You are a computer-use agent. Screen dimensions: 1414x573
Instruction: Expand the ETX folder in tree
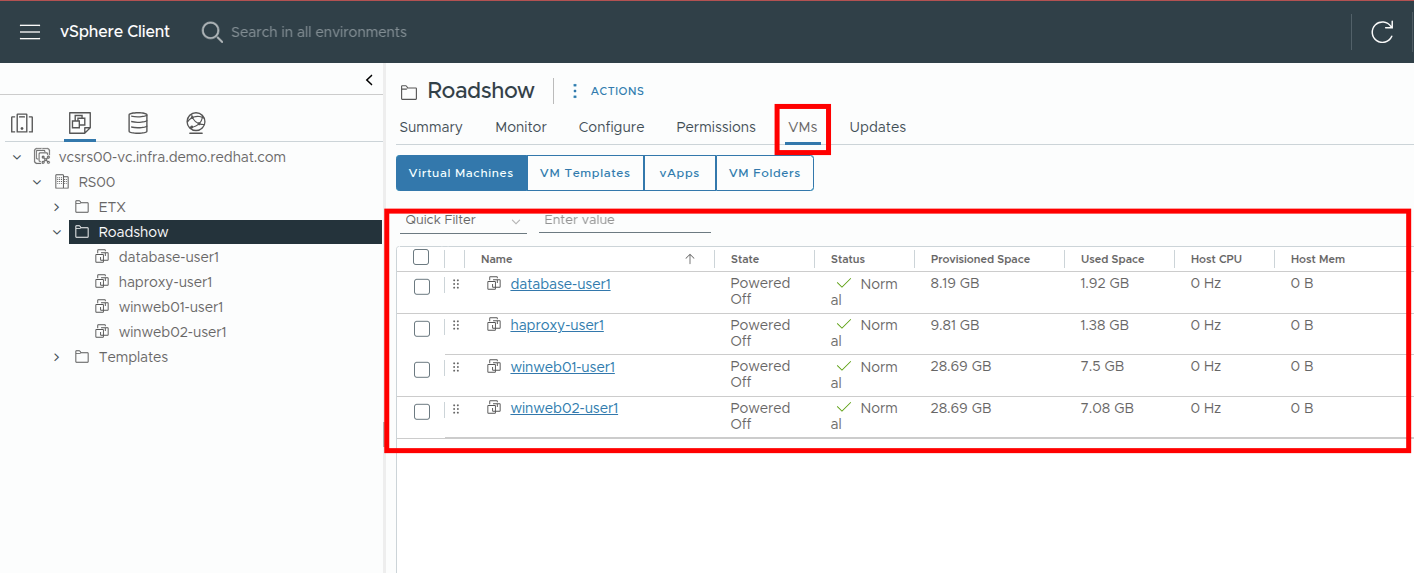[57, 207]
